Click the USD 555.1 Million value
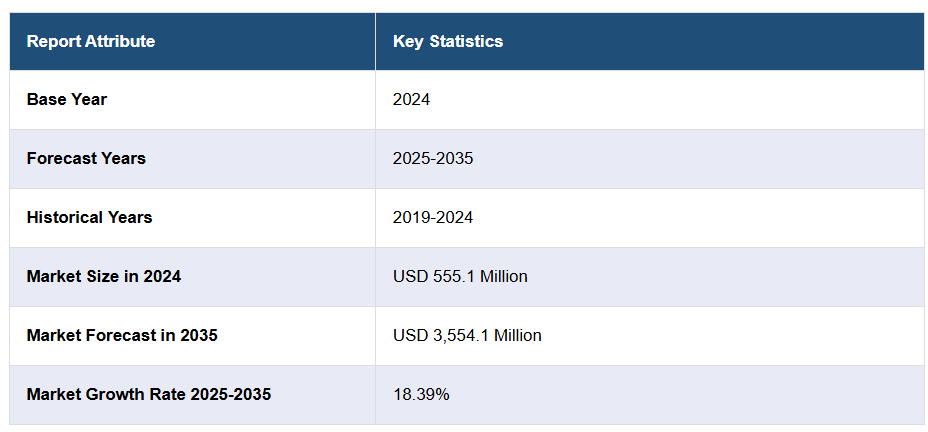The image size is (928, 432). pos(460,276)
